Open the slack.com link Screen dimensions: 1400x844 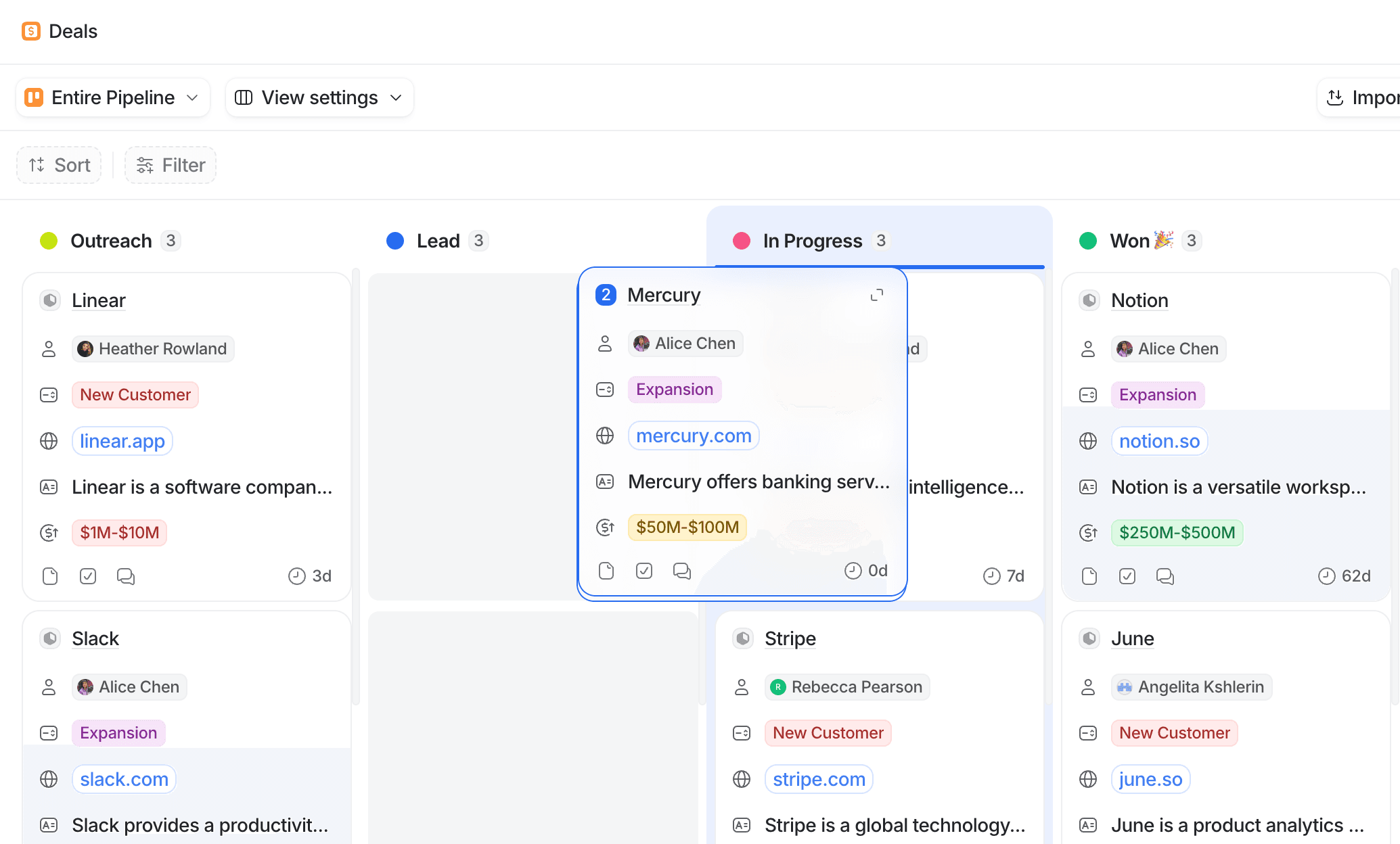coord(124,779)
